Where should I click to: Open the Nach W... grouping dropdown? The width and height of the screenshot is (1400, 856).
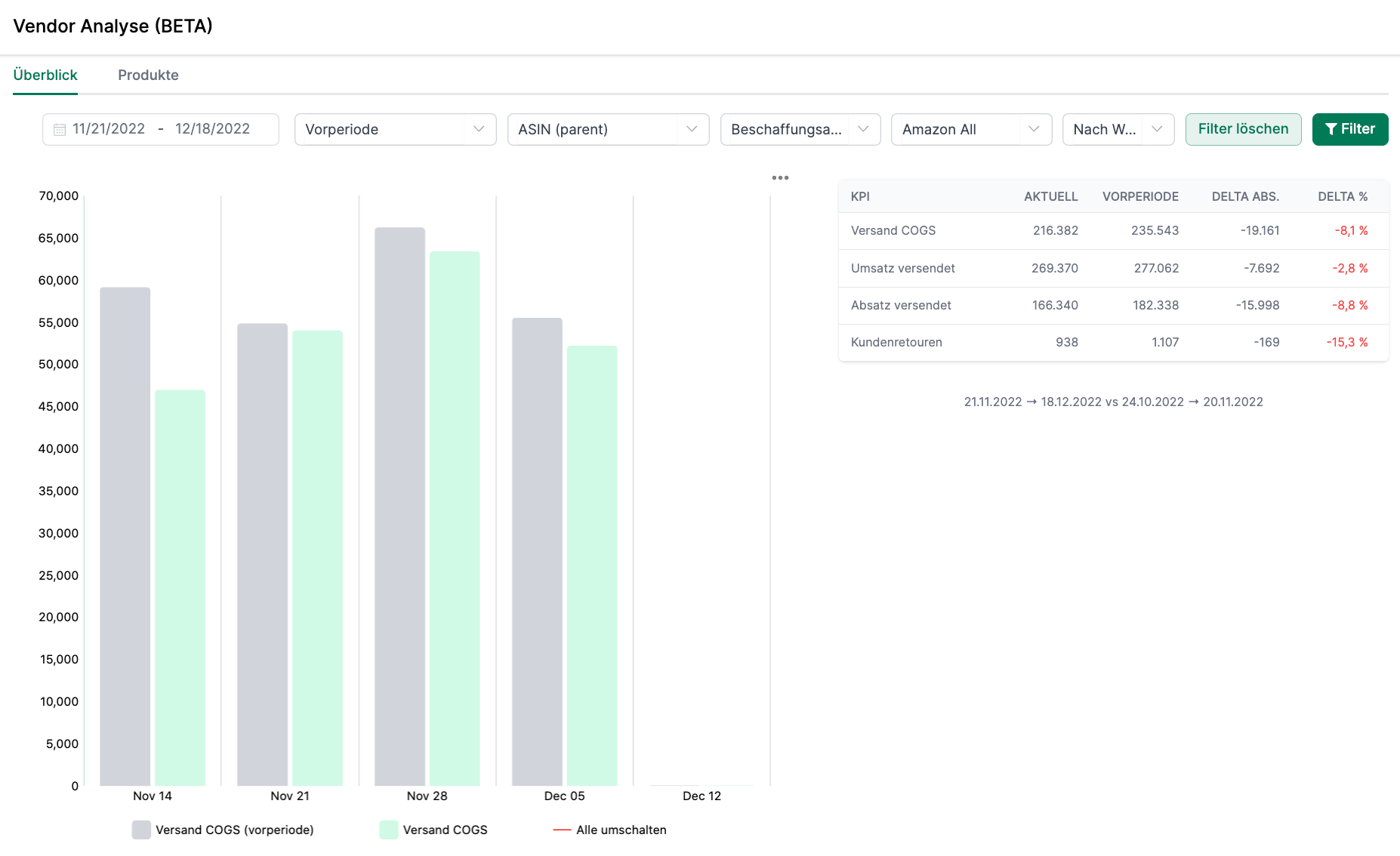[1118, 129]
